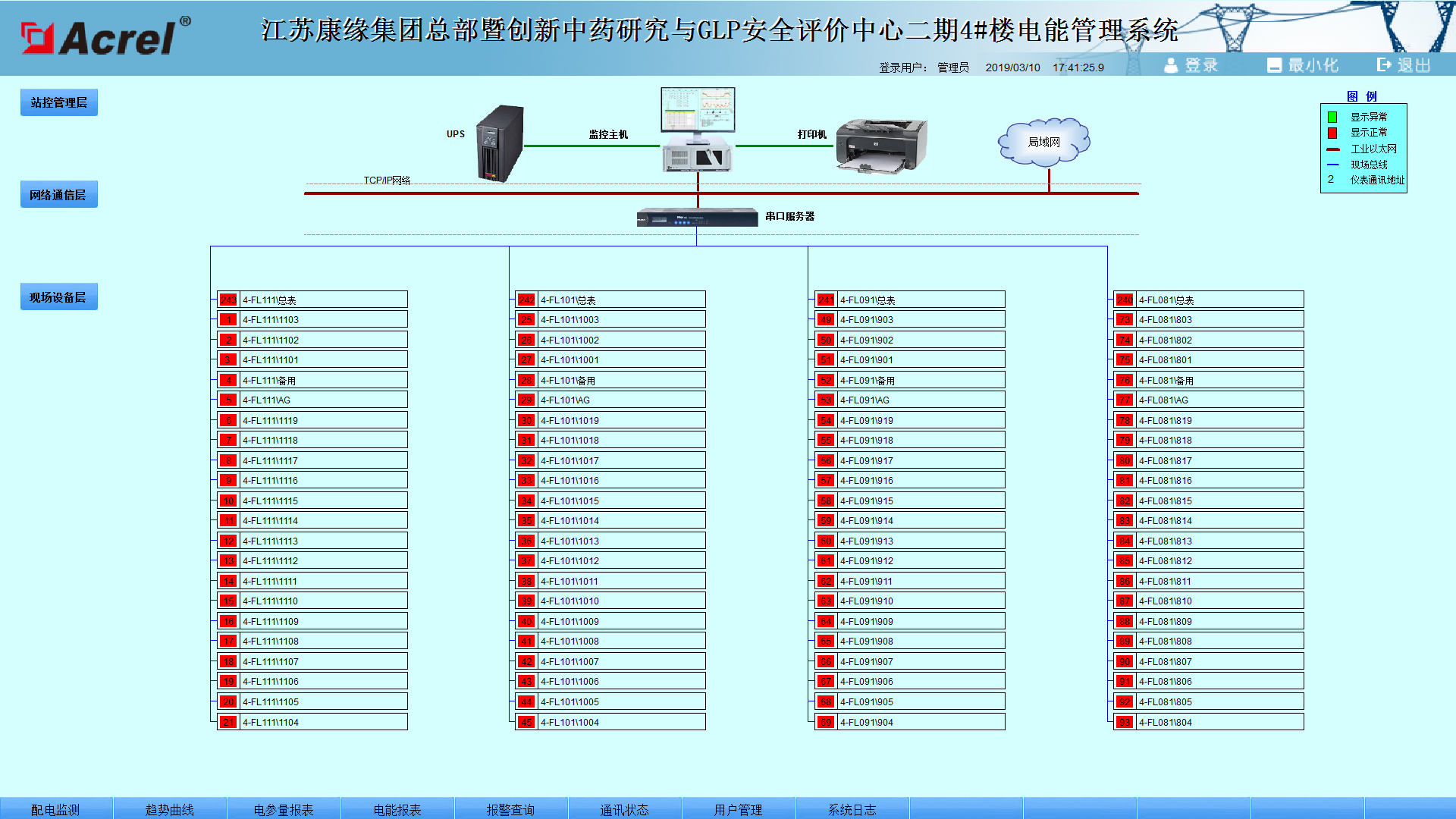The image size is (1456, 819).
Task: Click the 现场设备层 button
Action: (58, 297)
